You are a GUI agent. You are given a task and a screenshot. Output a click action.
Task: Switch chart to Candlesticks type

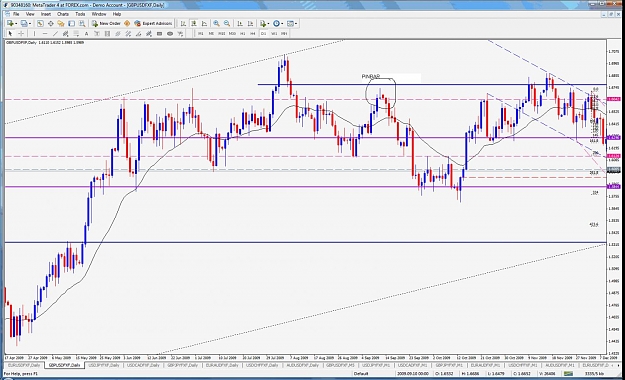pyautogui.click(x=194, y=24)
